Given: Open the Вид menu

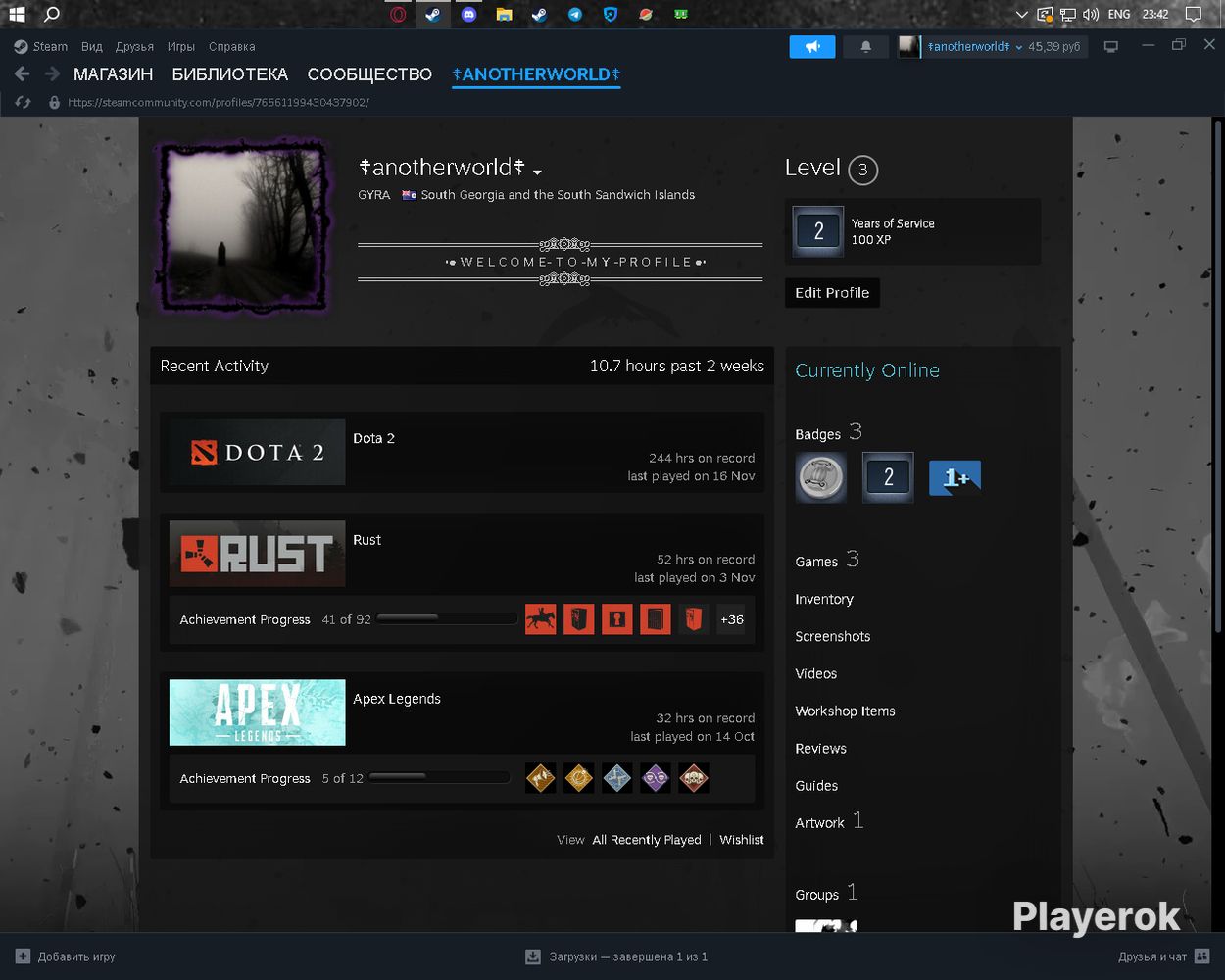Looking at the screenshot, I should pyautogui.click(x=92, y=46).
